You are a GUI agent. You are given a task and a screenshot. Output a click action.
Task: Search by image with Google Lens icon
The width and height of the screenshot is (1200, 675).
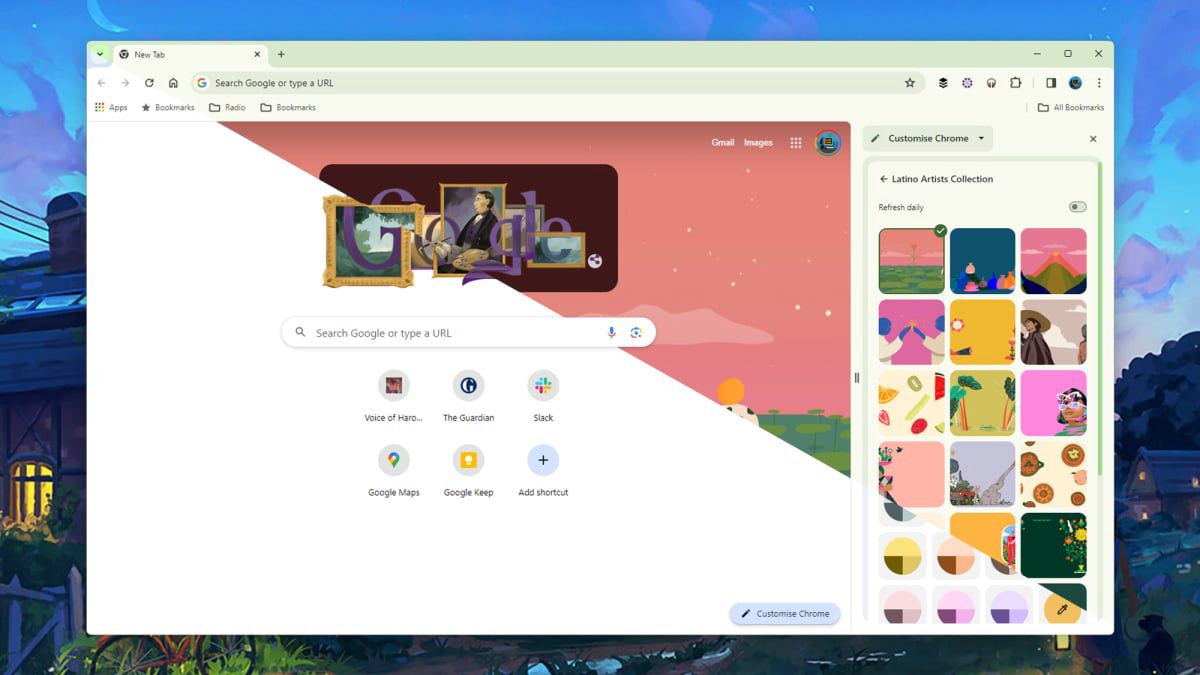pyautogui.click(x=636, y=333)
